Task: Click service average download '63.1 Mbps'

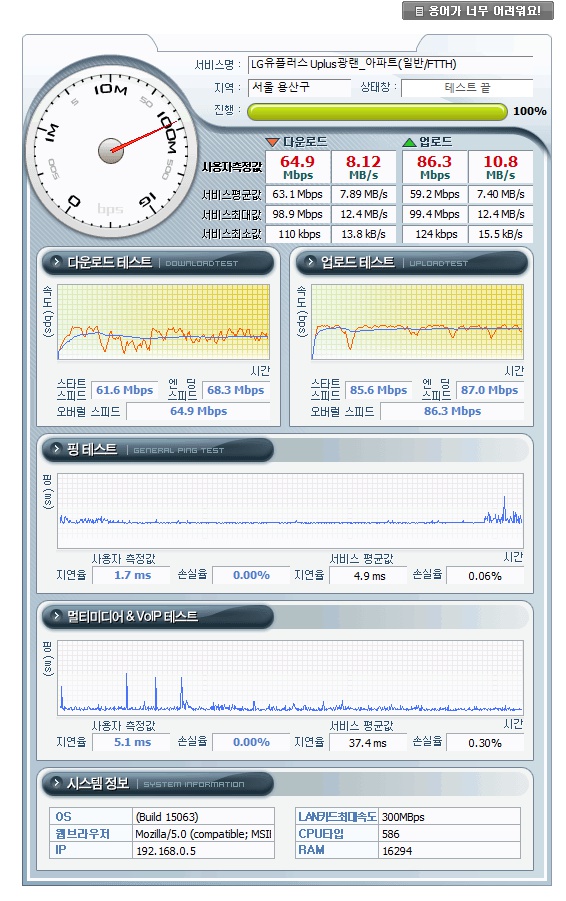Action: (x=298, y=194)
